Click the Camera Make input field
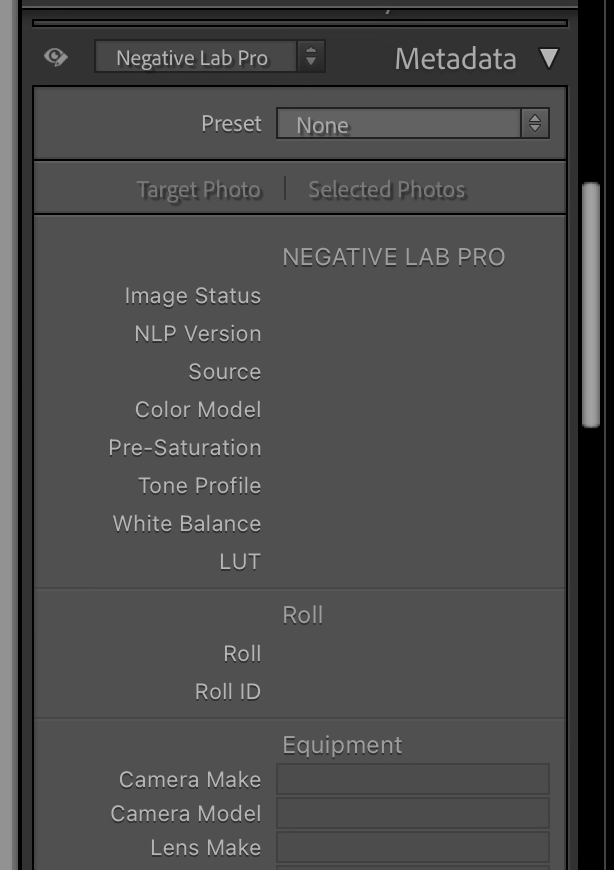Image resolution: width=614 pixels, height=870 pixels. tap(413, 779)
